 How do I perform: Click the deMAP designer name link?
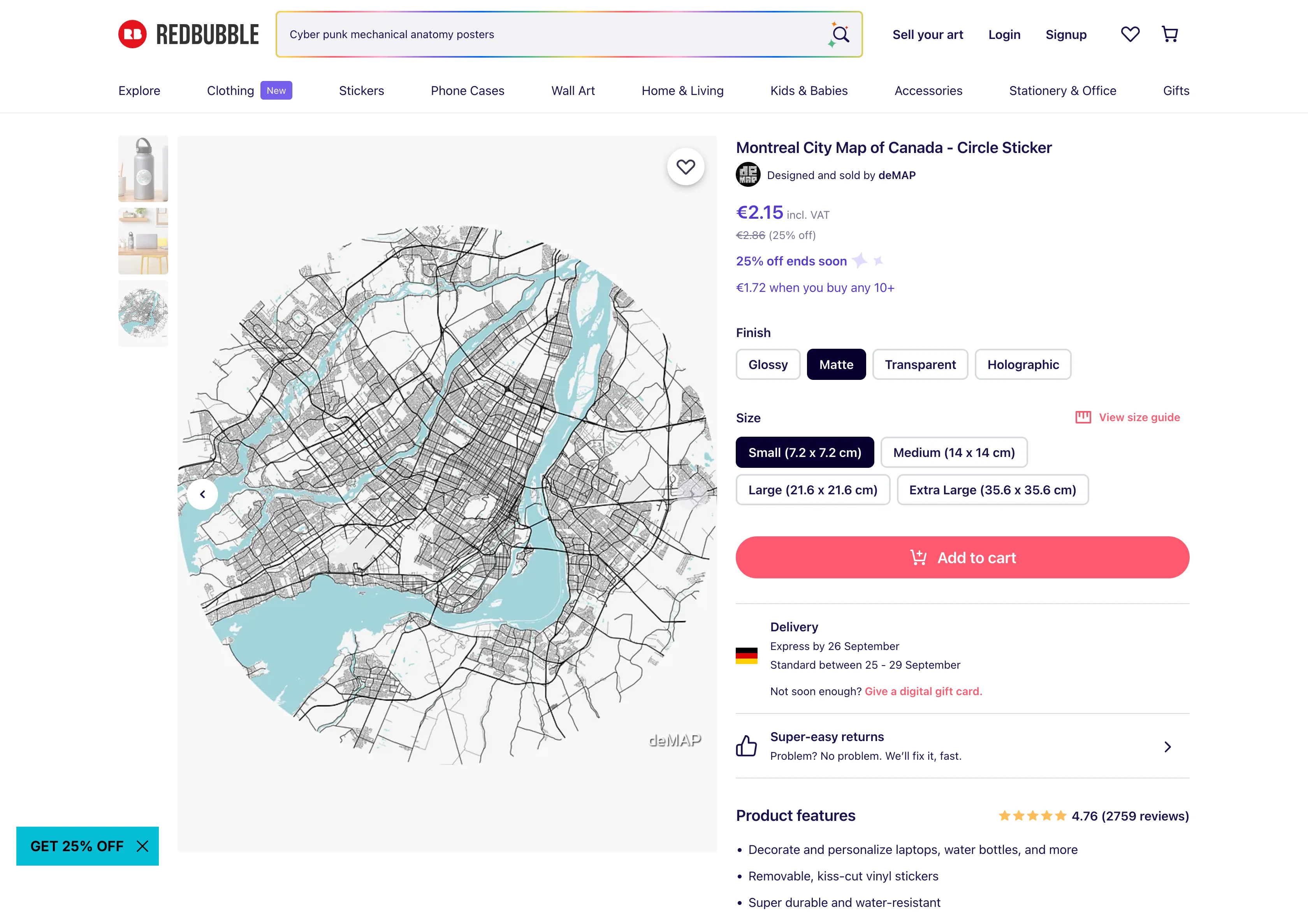[x=897, y=175]
